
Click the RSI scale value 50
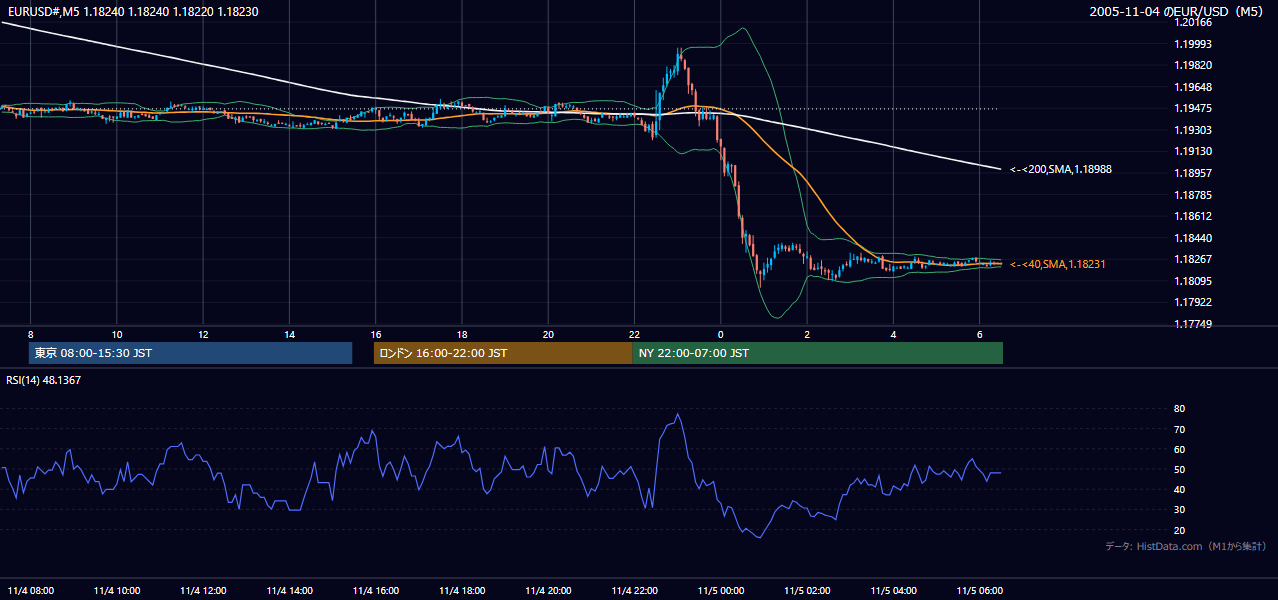pyautogui.click(x=1179, y=469)
